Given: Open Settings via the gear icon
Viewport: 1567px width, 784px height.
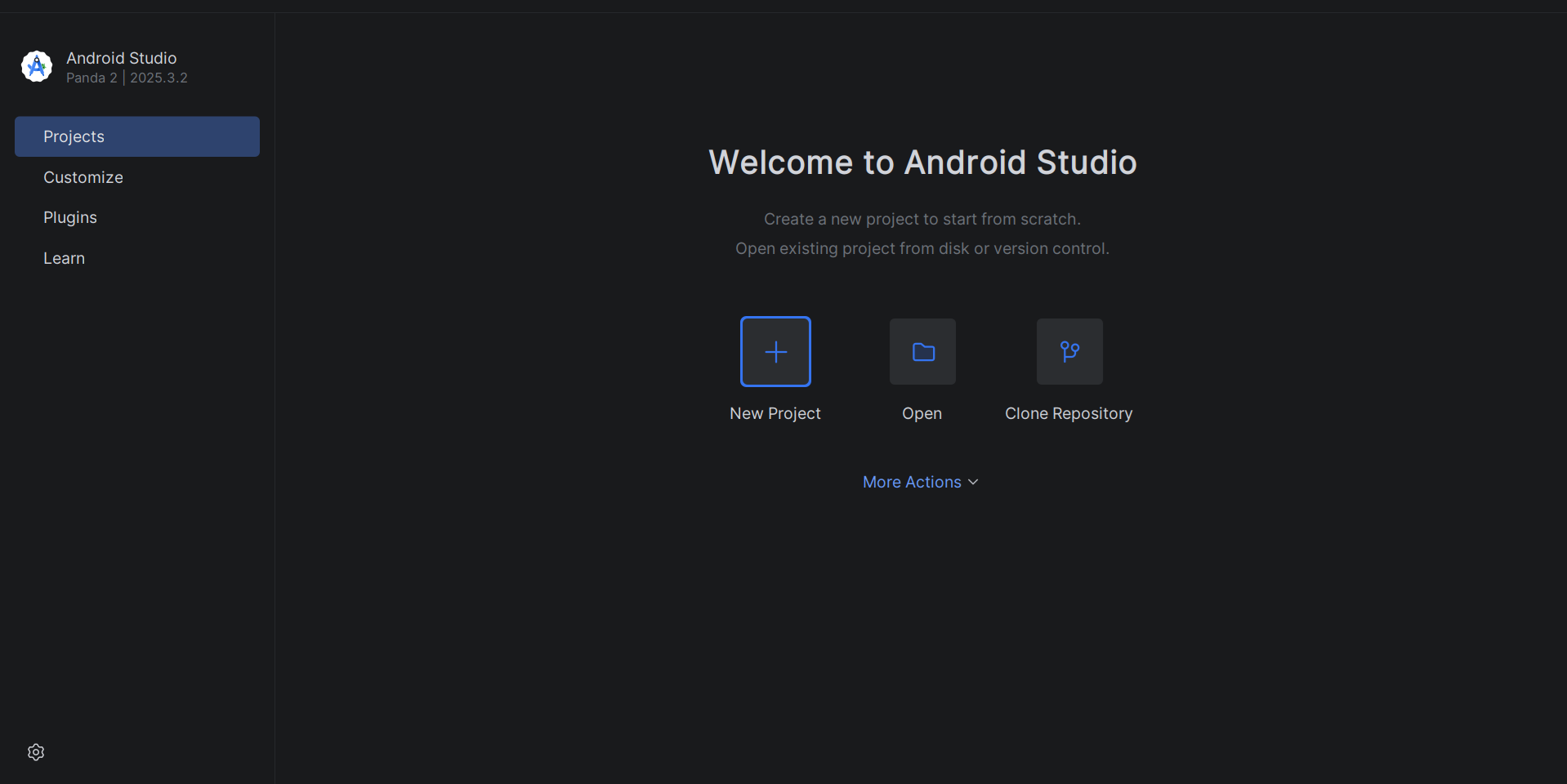Looking at the screenshot, I should pos(35,751).
